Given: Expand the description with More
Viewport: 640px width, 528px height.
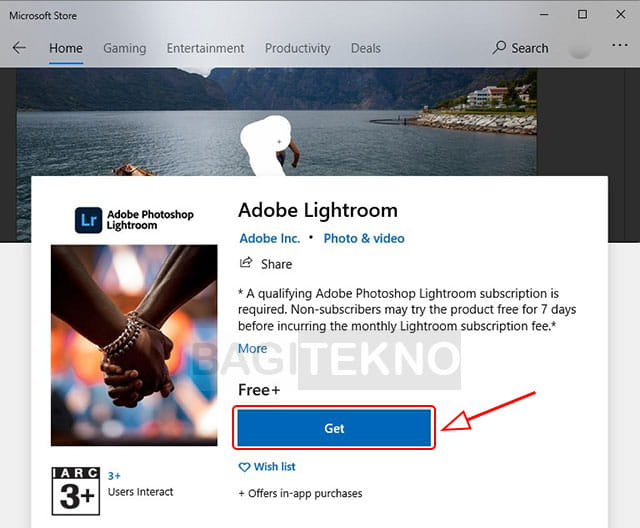Looking at the screenshot, I should [252, 348].
